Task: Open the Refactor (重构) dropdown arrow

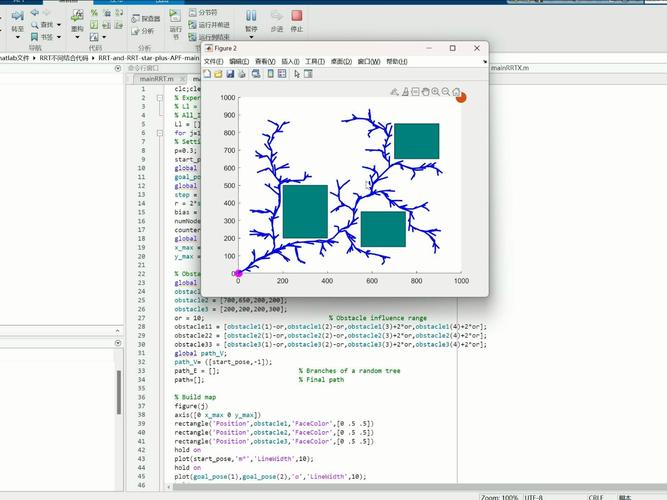Action: pyautogui.click(x=77, y=37)
